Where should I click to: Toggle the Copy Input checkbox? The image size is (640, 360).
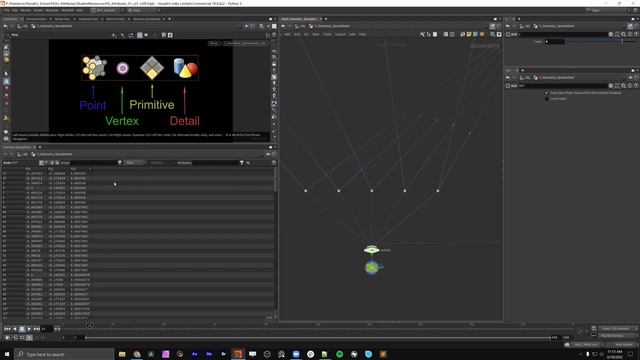547,93
